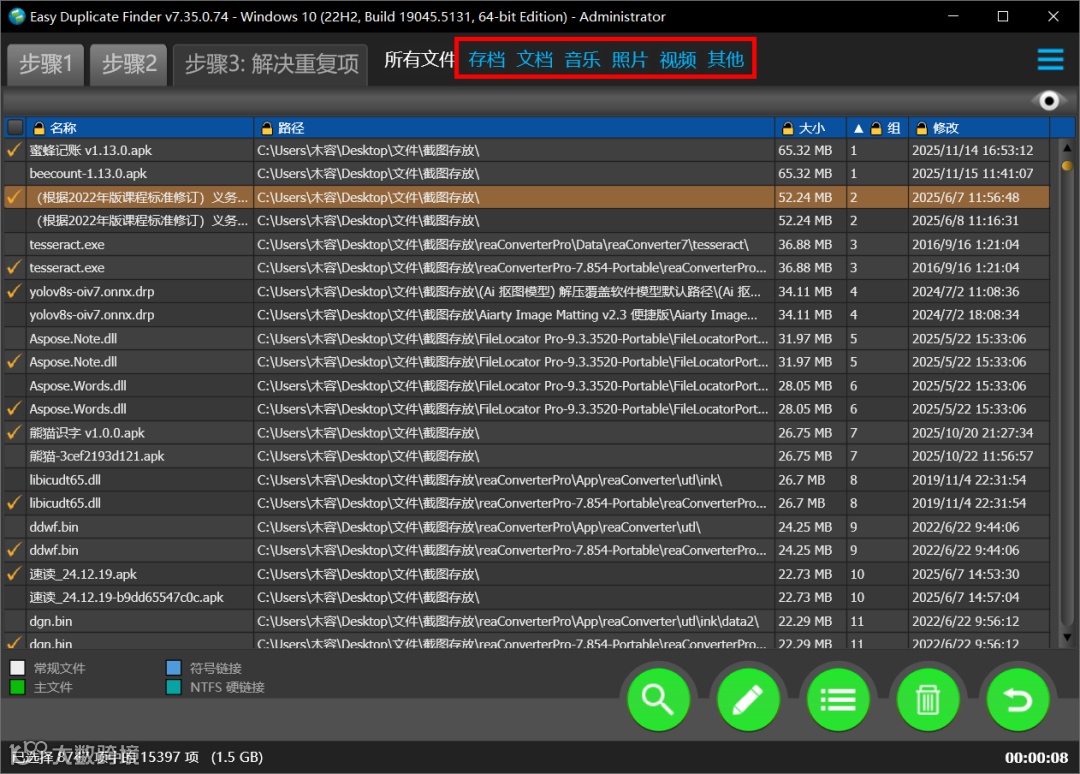Click the green list view button
This screenshot has width=1080, height=774.
click(x=838, y=700)
